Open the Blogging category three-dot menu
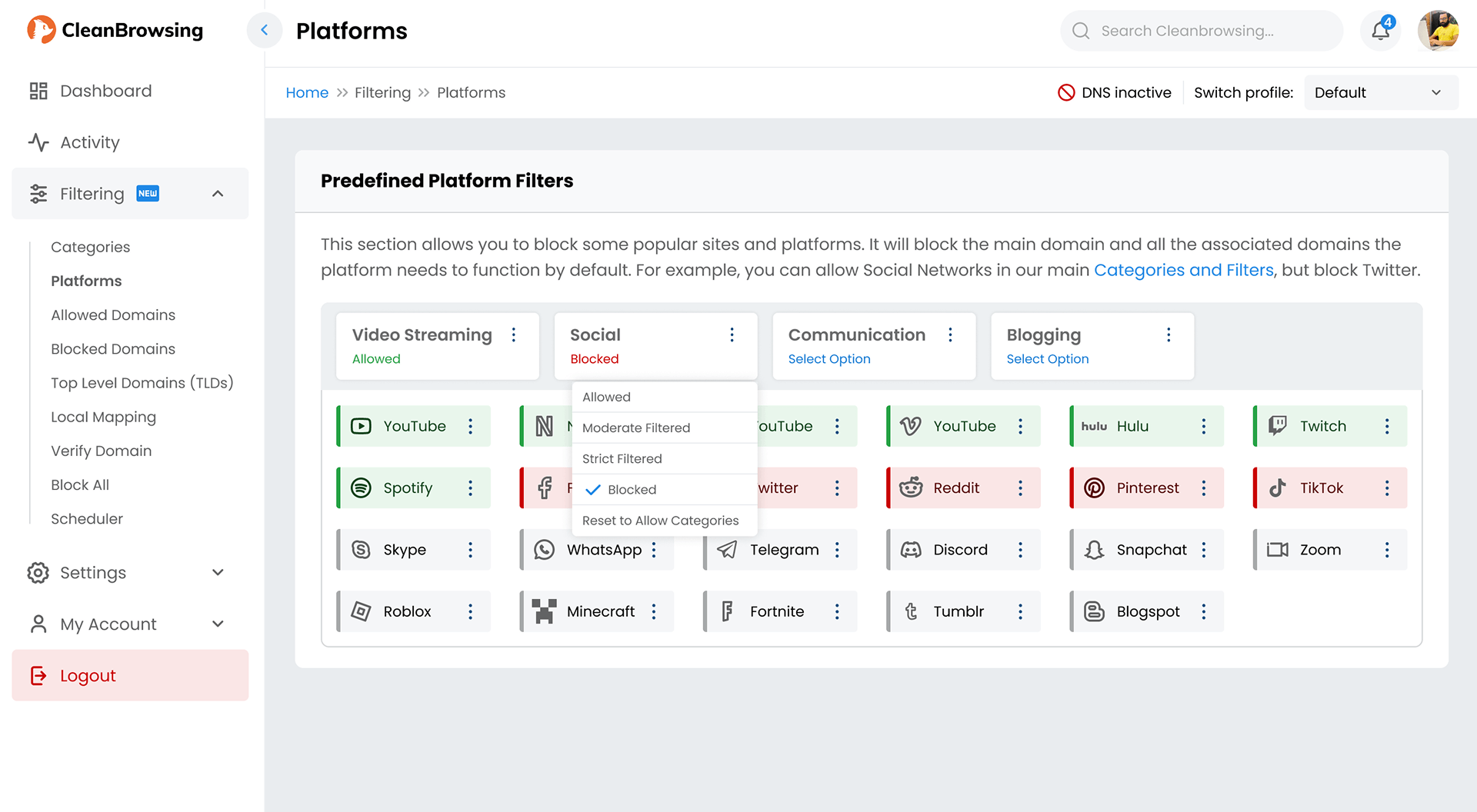1477x812 pixels. pyautogui.click(x=1168, y=335)
